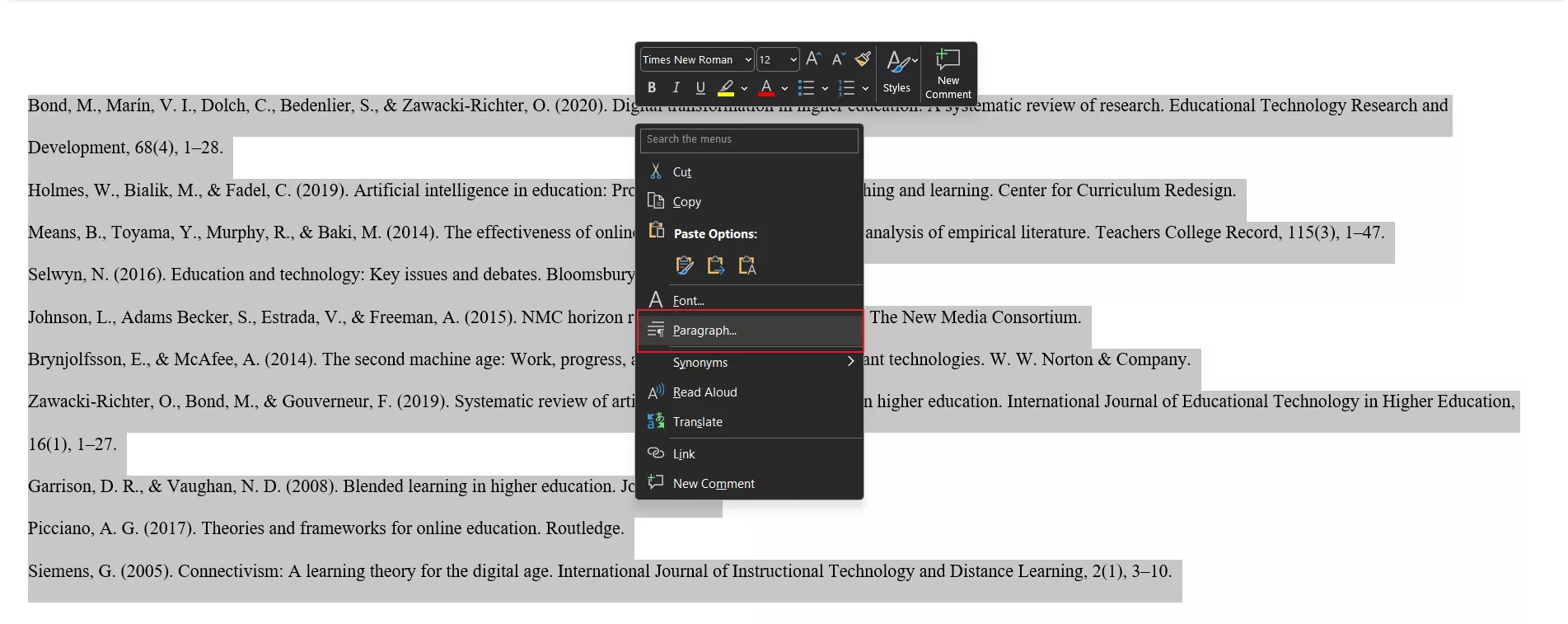Paste with Merge Formatting option
The image size is (1568, 624).
715,265
